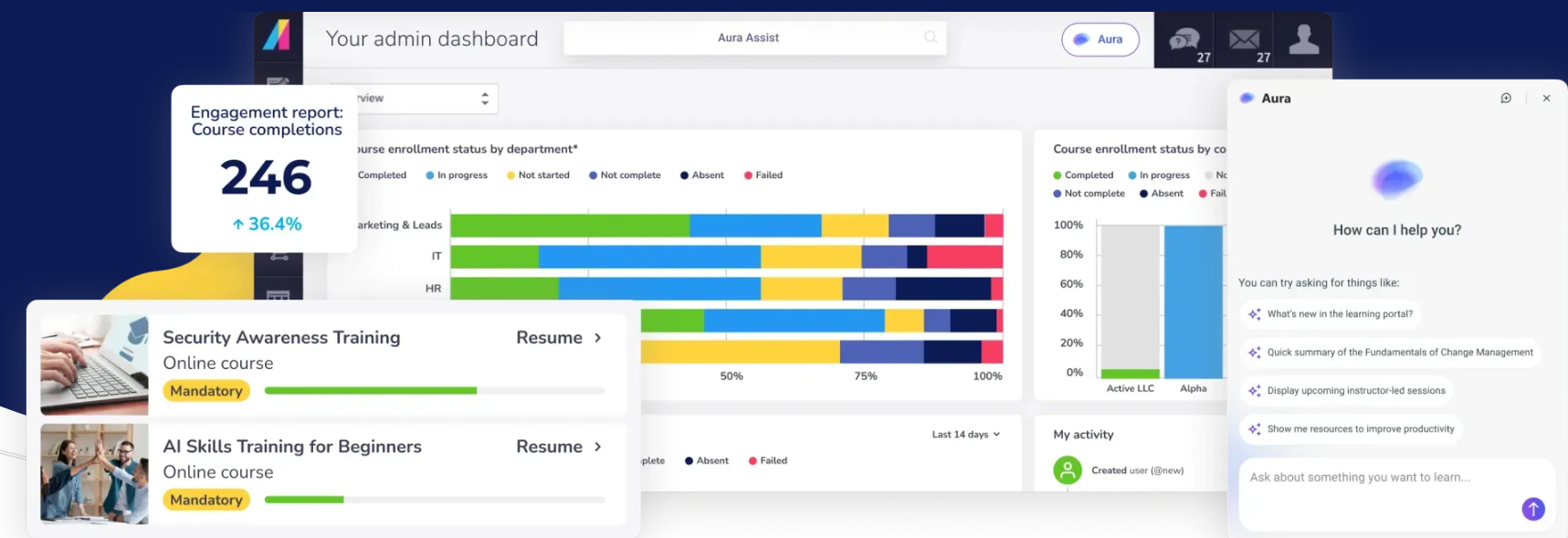
Task: Click Mandatory tag on Security Awareness Training
Action: coord(206,391)
